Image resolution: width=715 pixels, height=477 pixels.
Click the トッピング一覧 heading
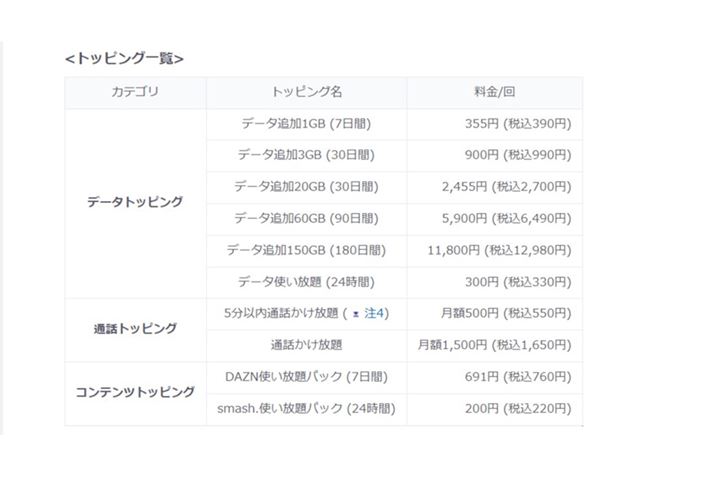[x=124, y=58]
